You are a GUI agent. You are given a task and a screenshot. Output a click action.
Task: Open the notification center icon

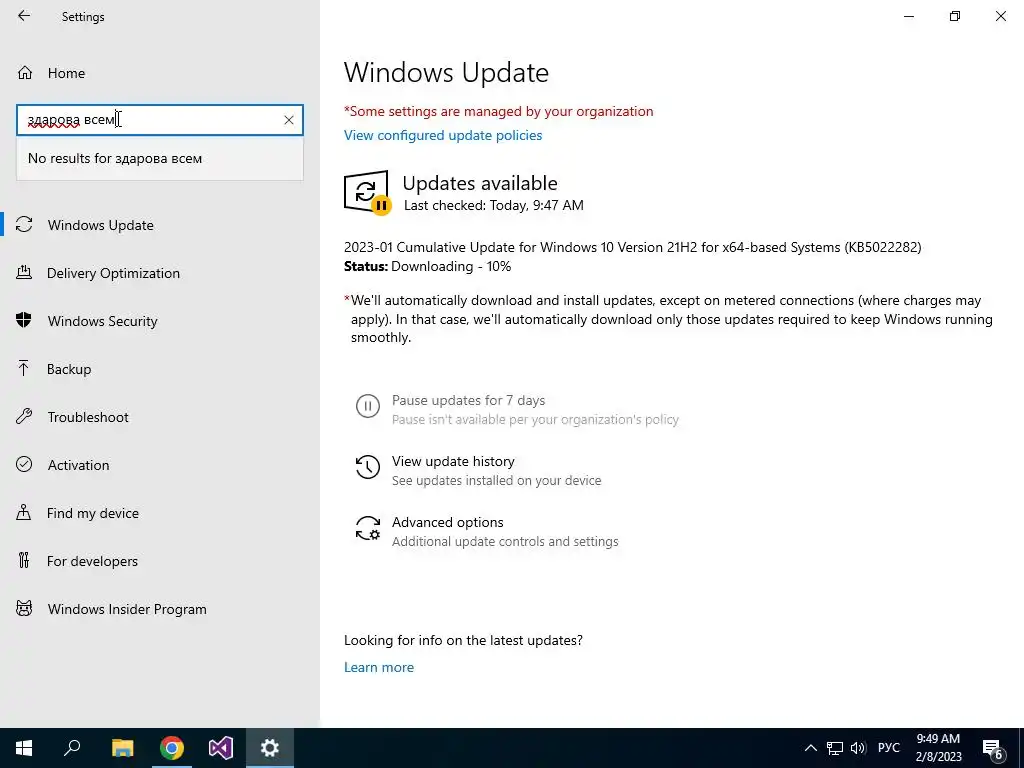click(993, 748)
